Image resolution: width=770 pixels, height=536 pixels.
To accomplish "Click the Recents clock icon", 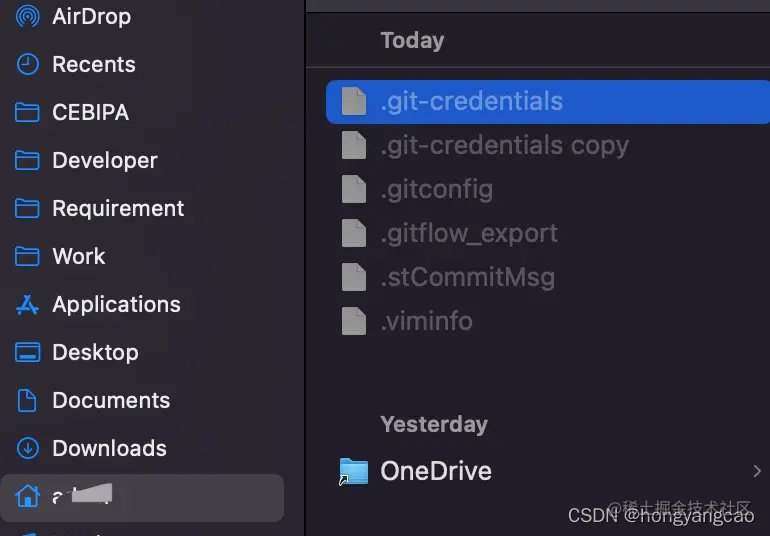I will tap(28, 64).
